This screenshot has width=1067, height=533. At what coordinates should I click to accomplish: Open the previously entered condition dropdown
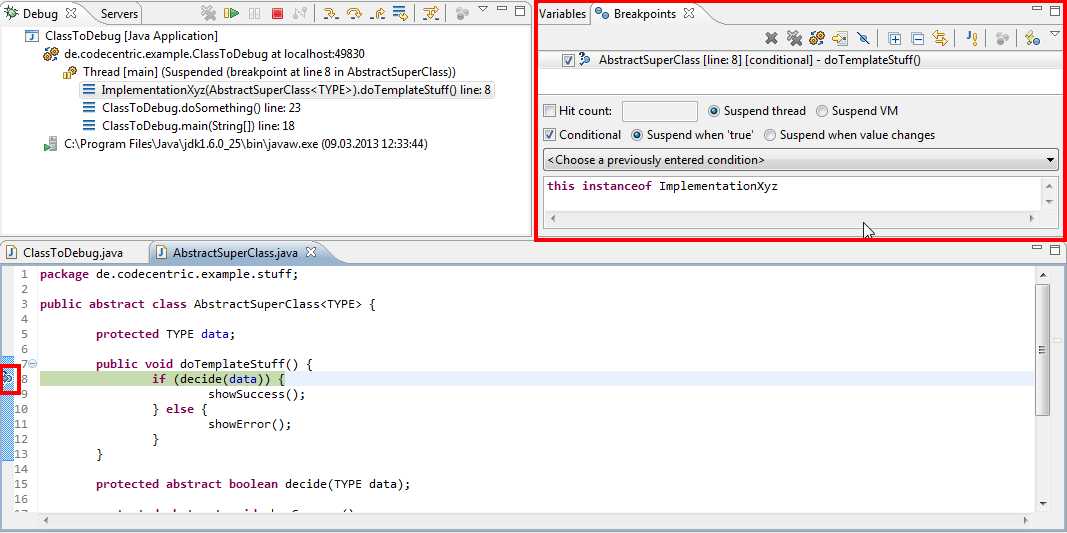pyautogui.click(x=800, y=160)
